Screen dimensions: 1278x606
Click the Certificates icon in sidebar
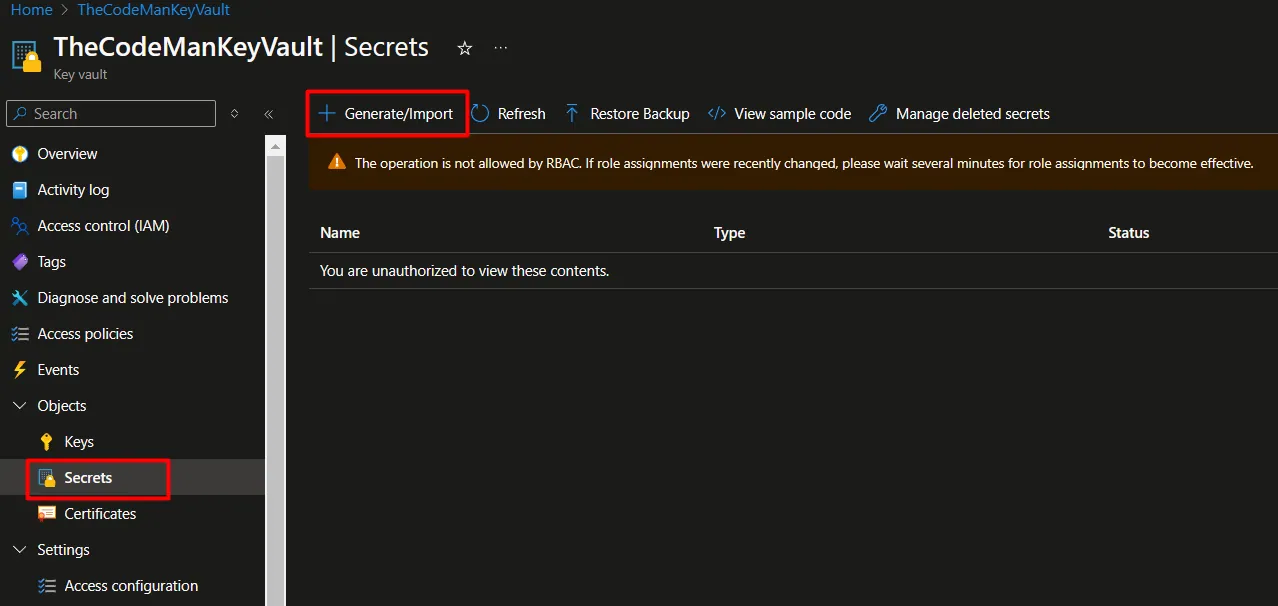coord(46,514)
